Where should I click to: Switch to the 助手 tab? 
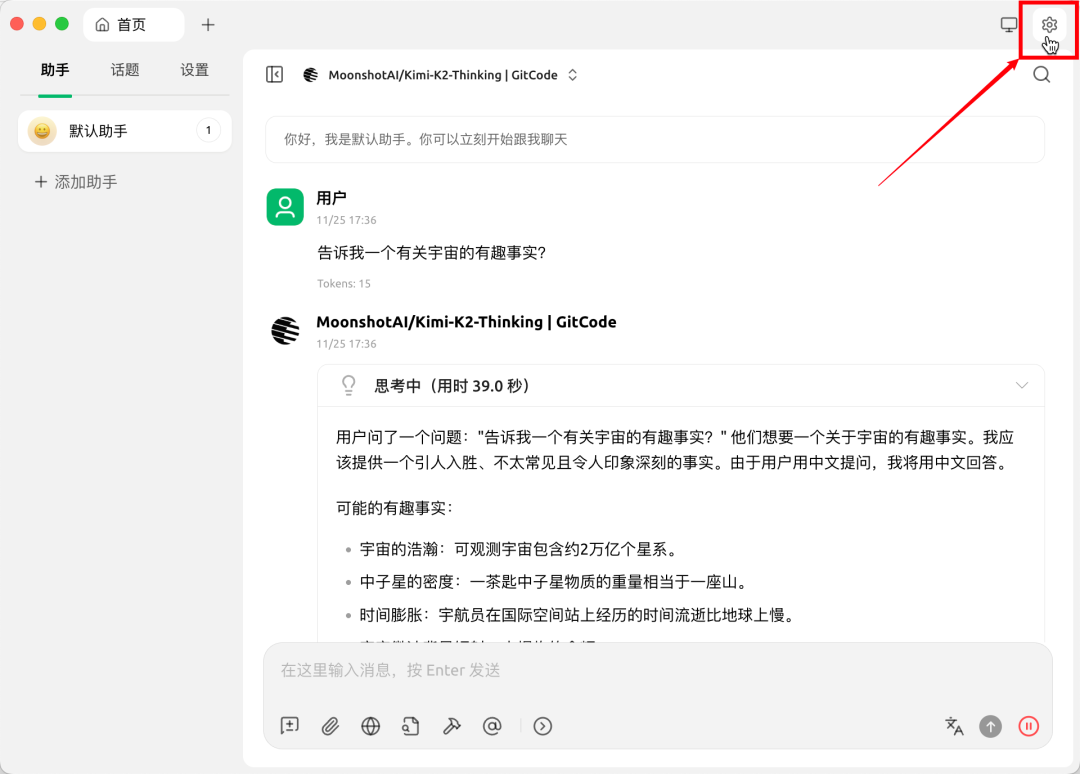(x=55, y=70)
